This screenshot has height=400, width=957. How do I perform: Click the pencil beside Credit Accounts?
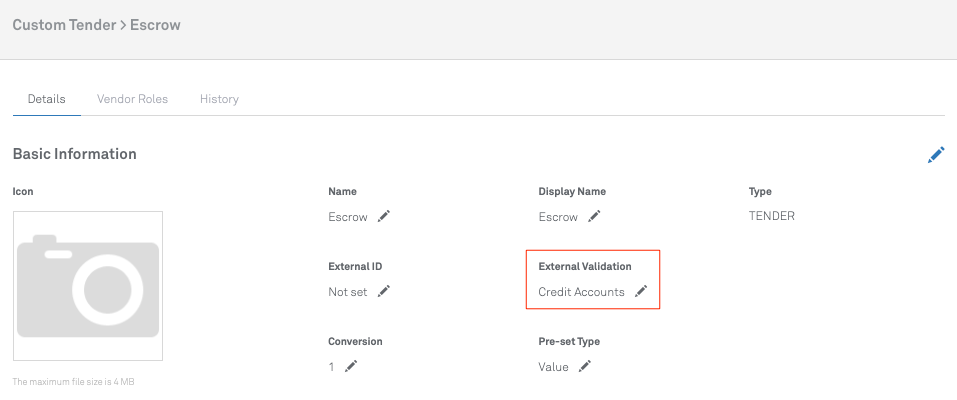click(641, 291)
